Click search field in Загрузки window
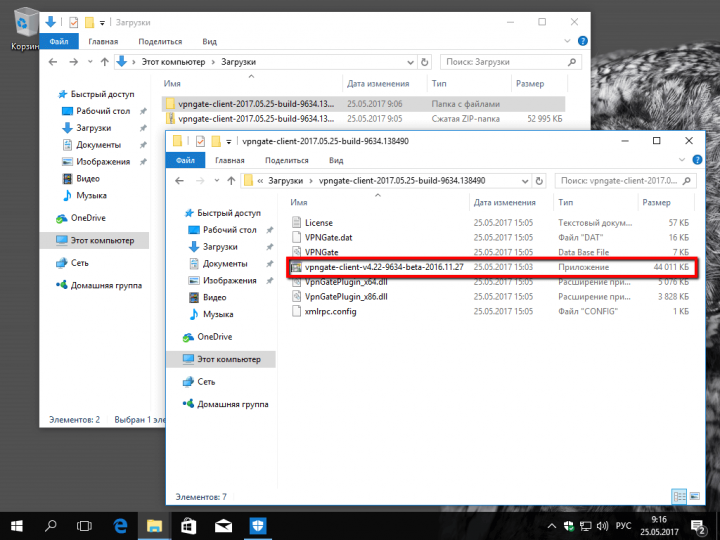Viewport: 720px width, 540px height. coord(511,62)
